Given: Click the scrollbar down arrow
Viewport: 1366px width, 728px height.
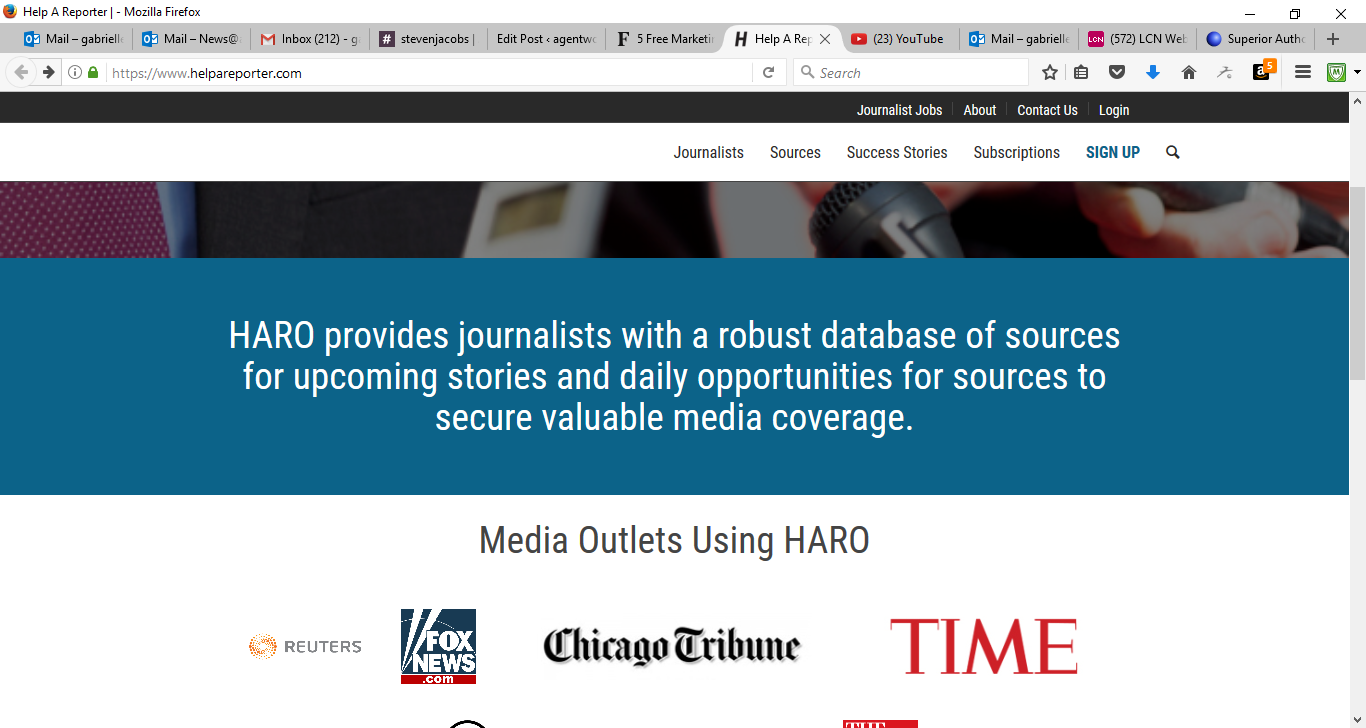Looking at the screenshot, I should pos(1357,719).
